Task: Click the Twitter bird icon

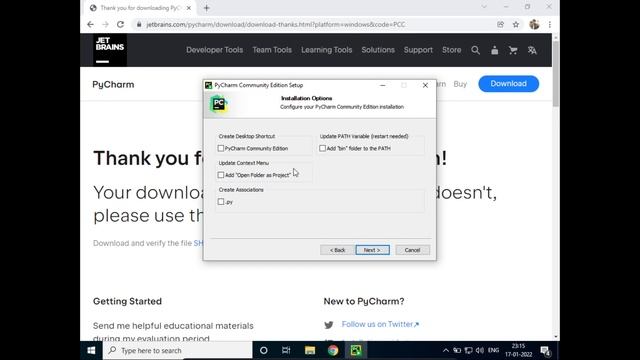Action: (x=329, y=325)
